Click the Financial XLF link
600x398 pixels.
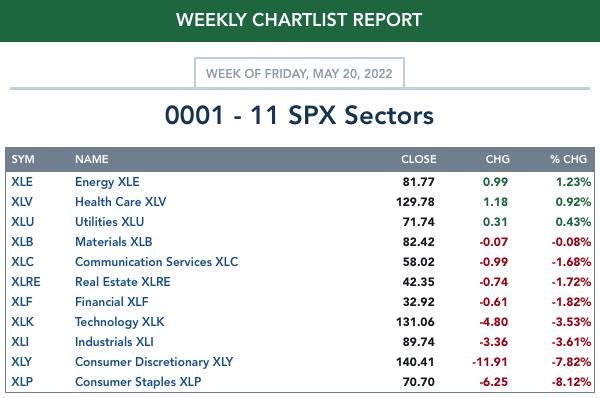(112, 302)
